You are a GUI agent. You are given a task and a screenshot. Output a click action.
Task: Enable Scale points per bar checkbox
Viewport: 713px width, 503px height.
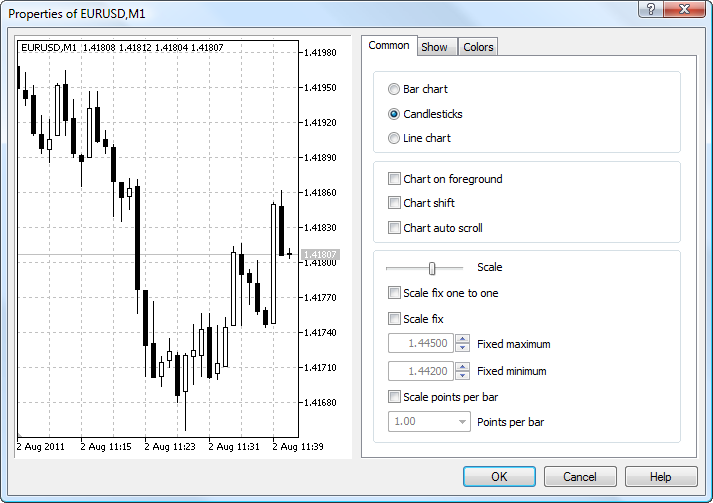pos(394,397)
